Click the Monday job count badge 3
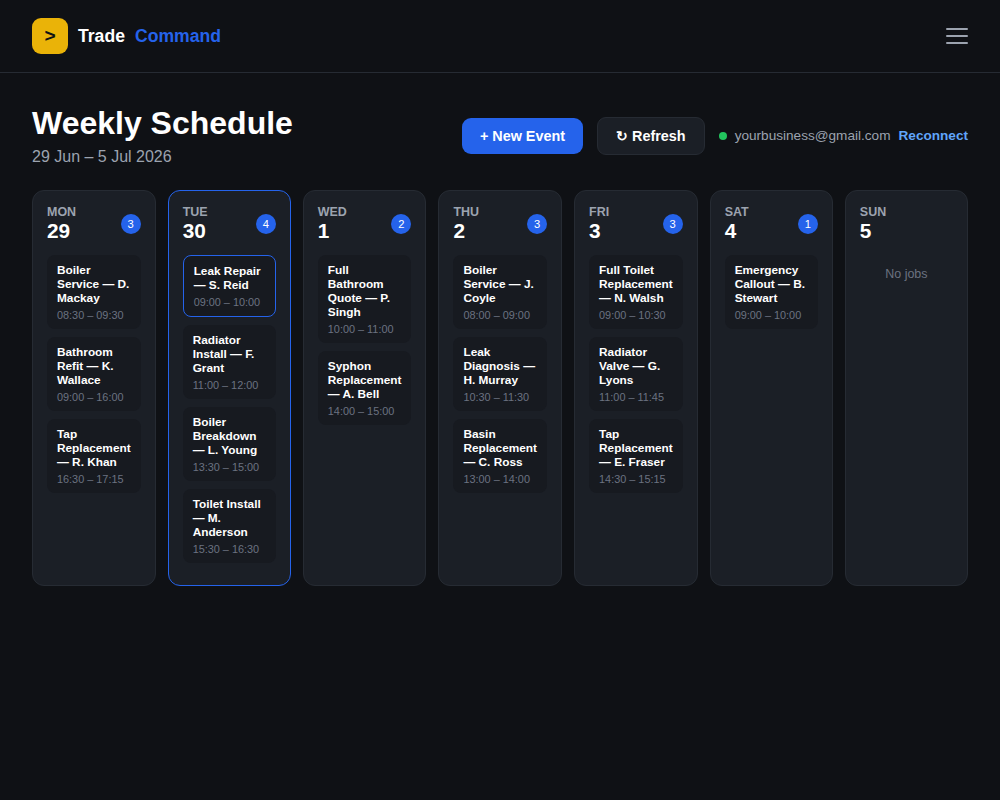Image resolution: width=1000 pixels, height=800 pixels. click(x=131, y=224)
